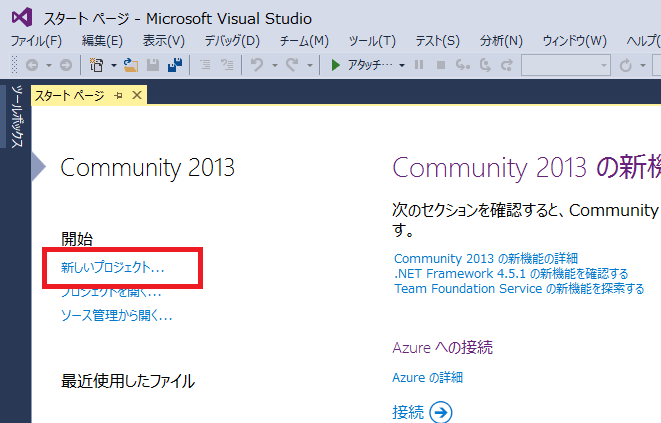Open Team Foundation Service の新機能を探索する link
Image resolution: width=661 pixels, height=423 pixels.
519,289
